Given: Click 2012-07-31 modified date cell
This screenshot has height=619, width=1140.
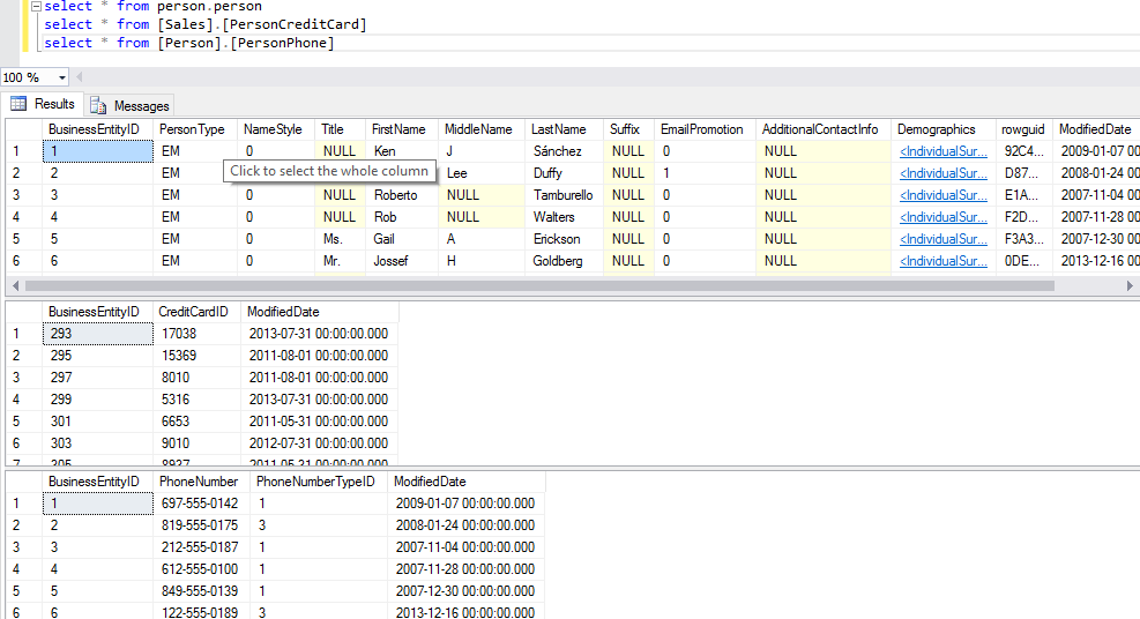Looking at the screenshot, I should (x=318, y=443).
